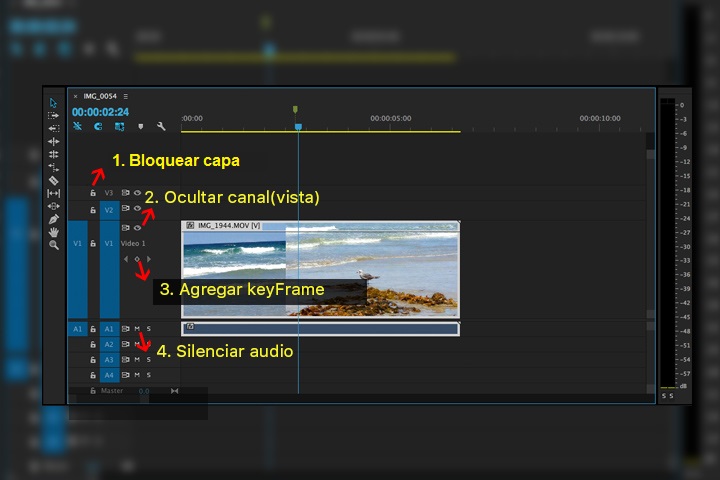Click the go-to-end icon on Master track
Image resolution: width=720 pixels, height=480 pixels.
174,391
